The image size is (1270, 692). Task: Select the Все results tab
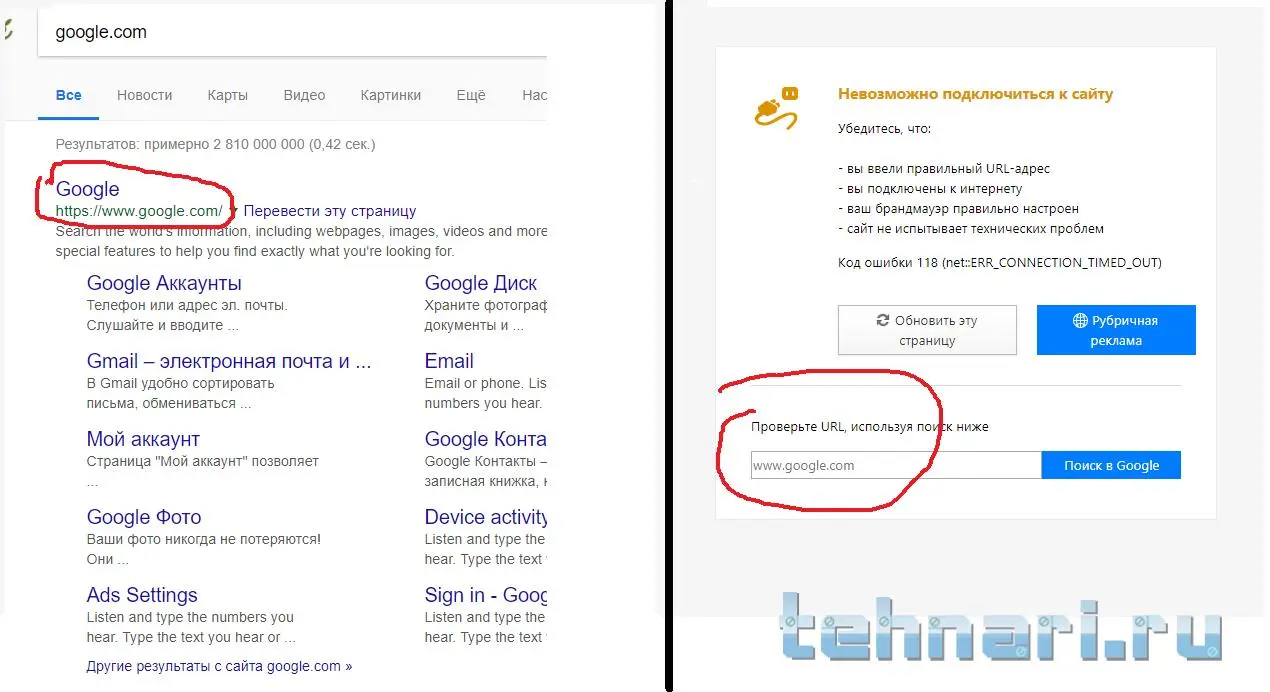point(69,95)
